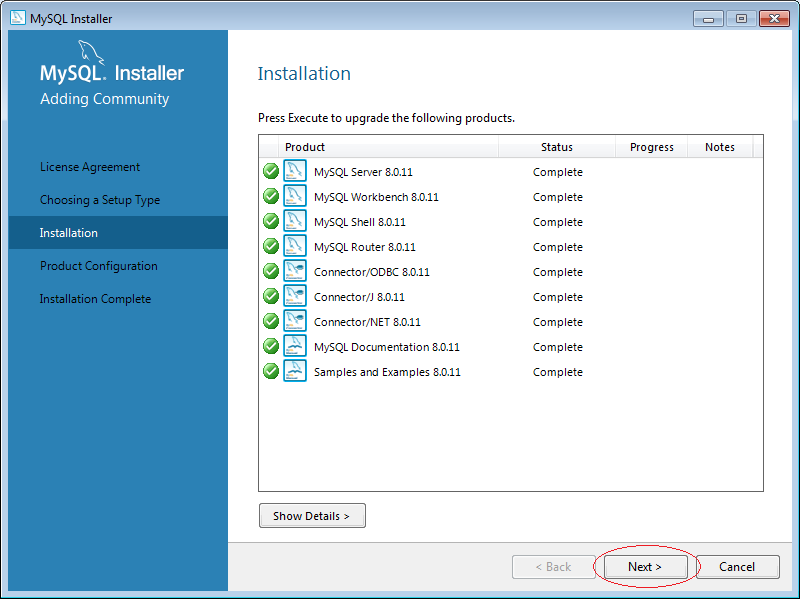Maximize the MySQL Installer window

[741, 19]
